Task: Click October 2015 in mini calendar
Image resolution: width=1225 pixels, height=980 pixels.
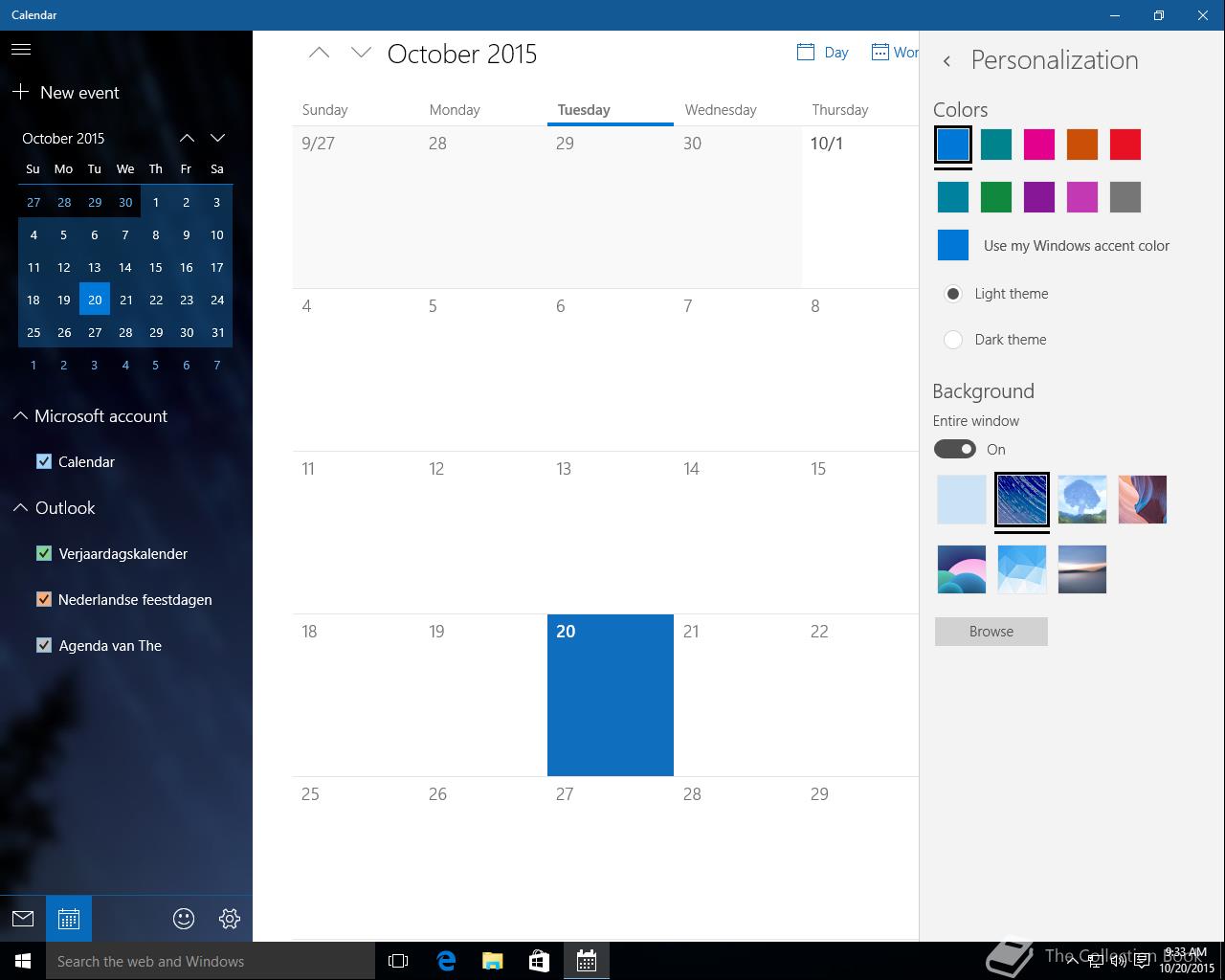Action: (x=63, y=139)
